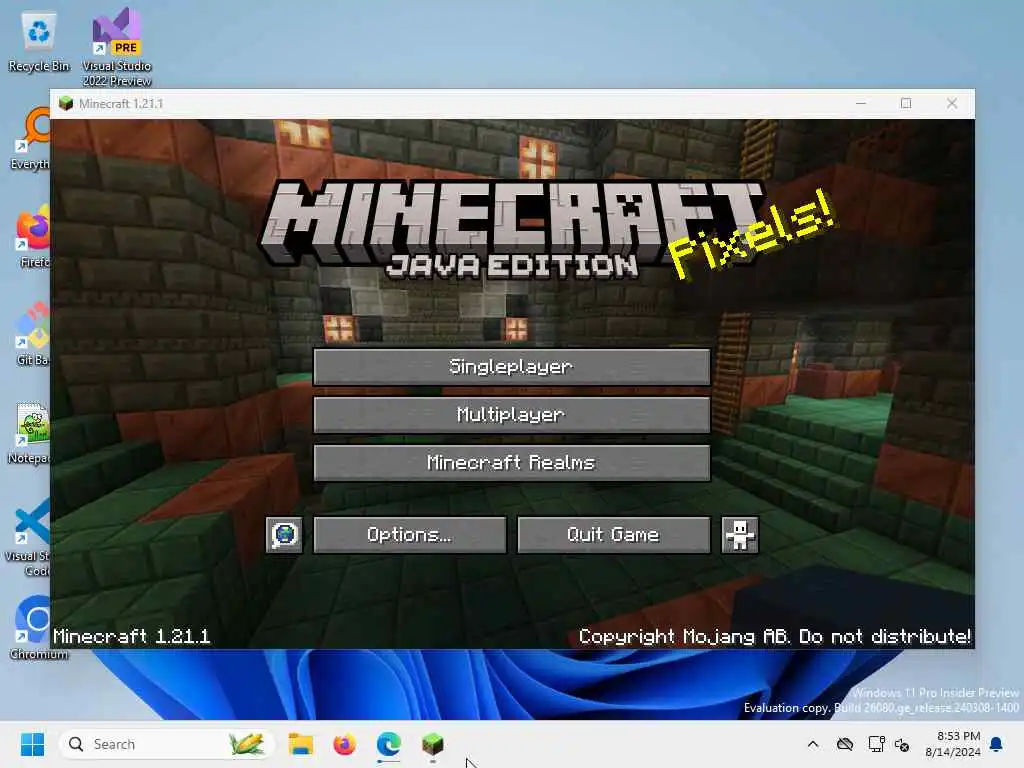Open Visual Studio 2022 Preview shortcut
Image resolution: width=1024 pixels, height=768 pixels.
pos(117,47)
